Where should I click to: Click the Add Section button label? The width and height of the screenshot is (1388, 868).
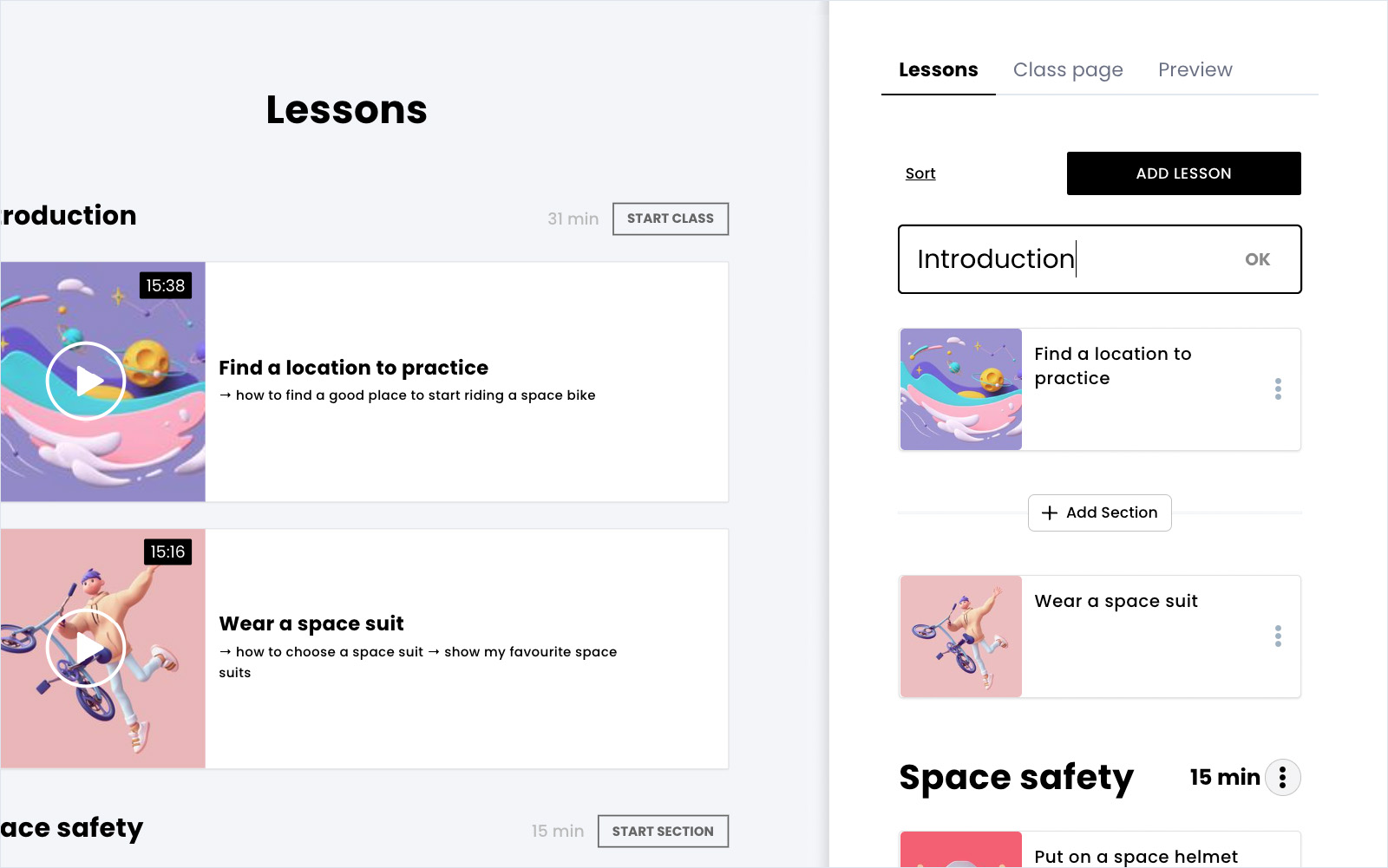click(x=1112, y=512)
